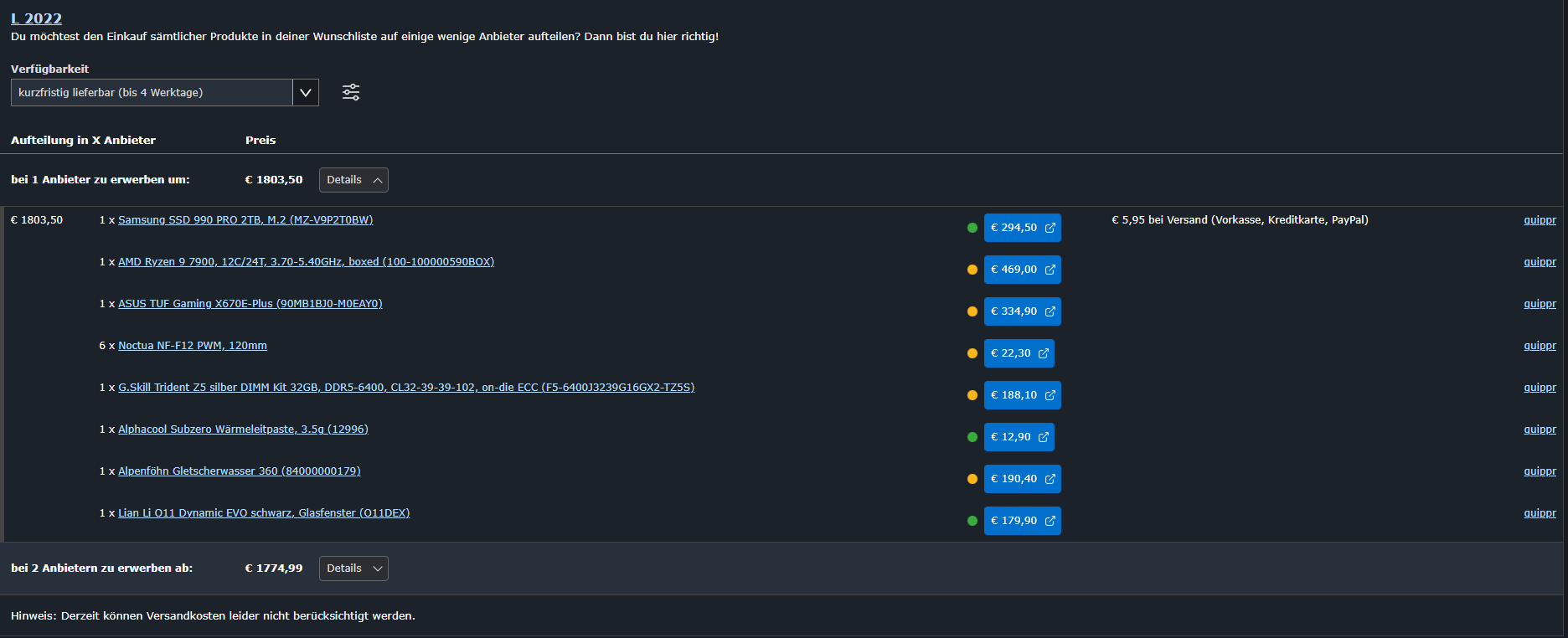Open Alphacool Subzero Wärmeleitpaste link

[243, 430]
